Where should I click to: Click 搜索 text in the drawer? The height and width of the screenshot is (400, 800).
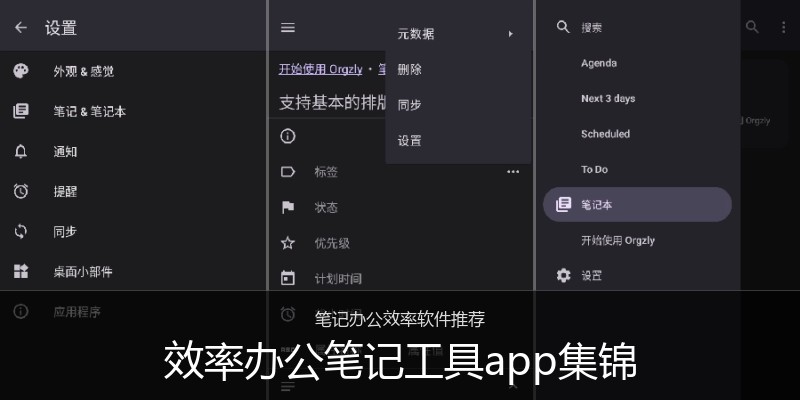[x=592, y=28]
